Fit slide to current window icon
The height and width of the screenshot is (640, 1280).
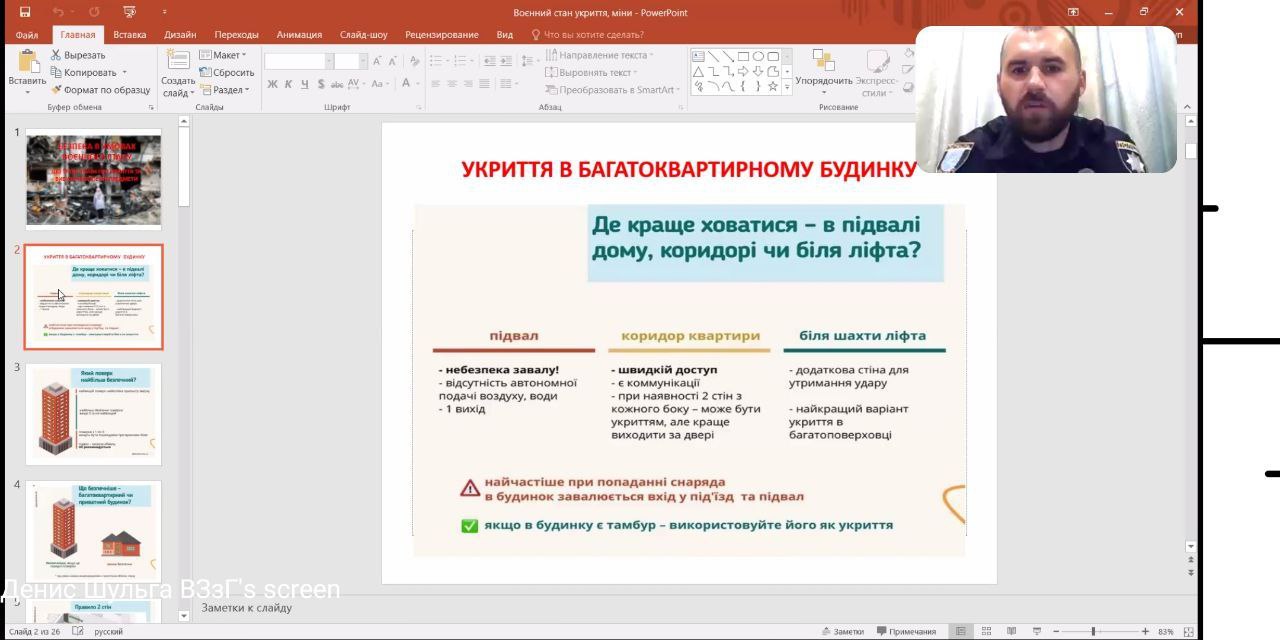click(1189, 631)
